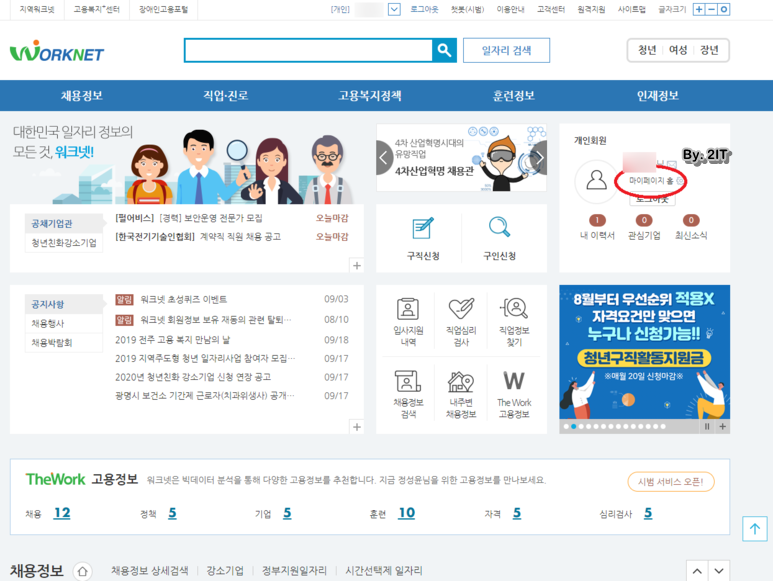Click the 장년 category link
Image resolution: width=773 pixels, height=581 pixels.
709,50
